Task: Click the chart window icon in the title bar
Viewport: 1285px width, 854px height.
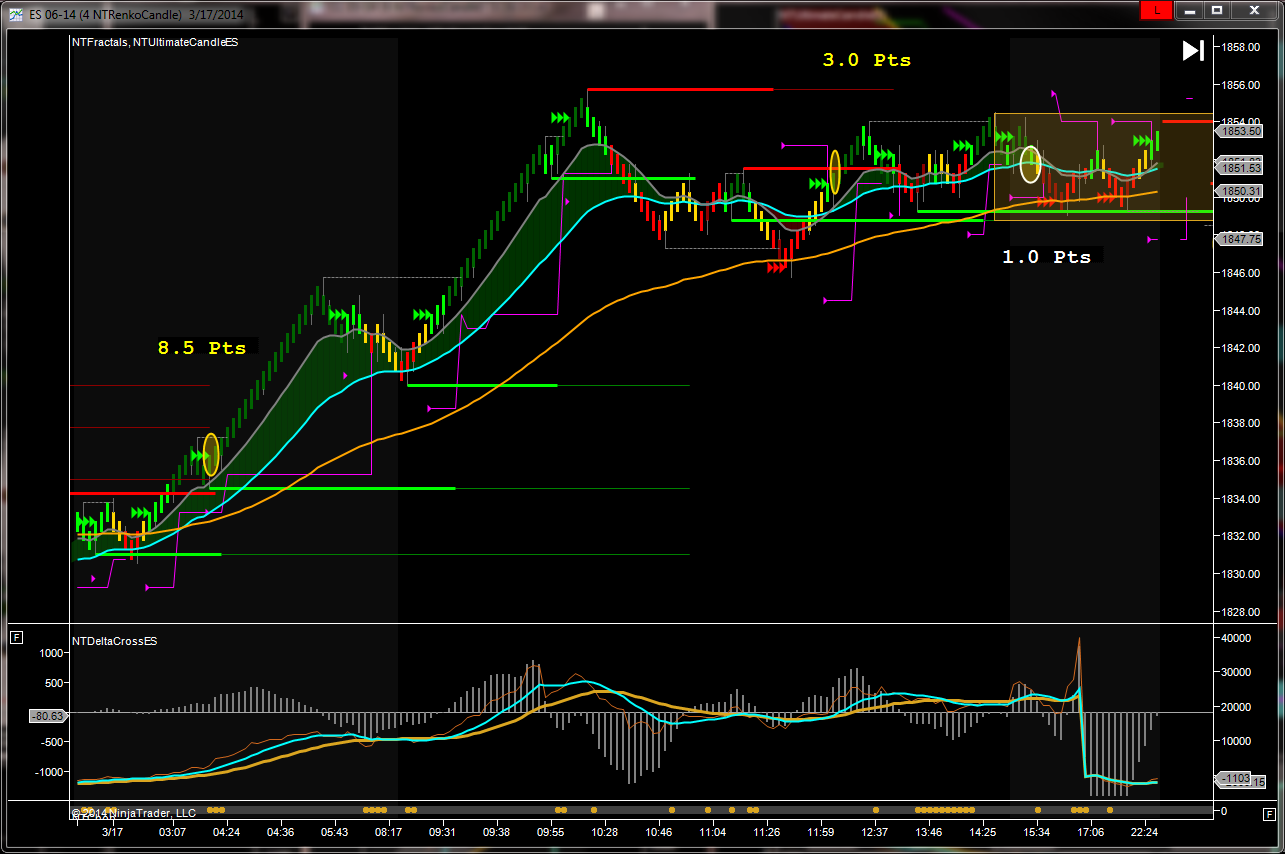Action: coord(17,11)
